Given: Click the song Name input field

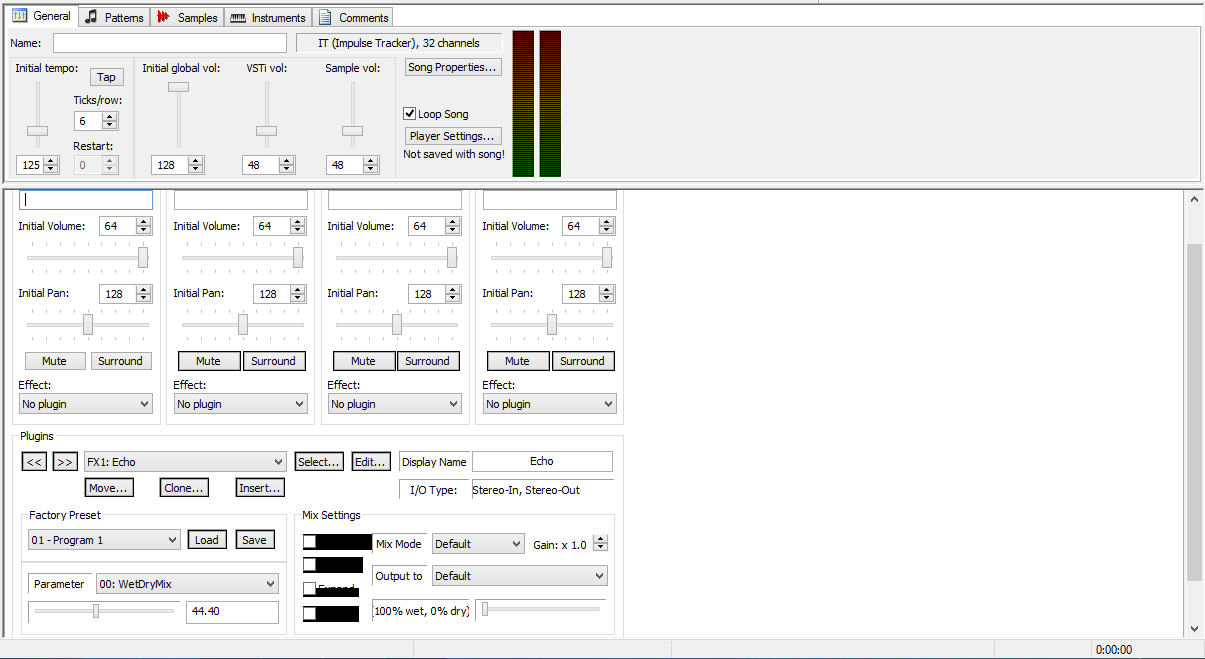Looking at the screenshot, I should point(170,43).
